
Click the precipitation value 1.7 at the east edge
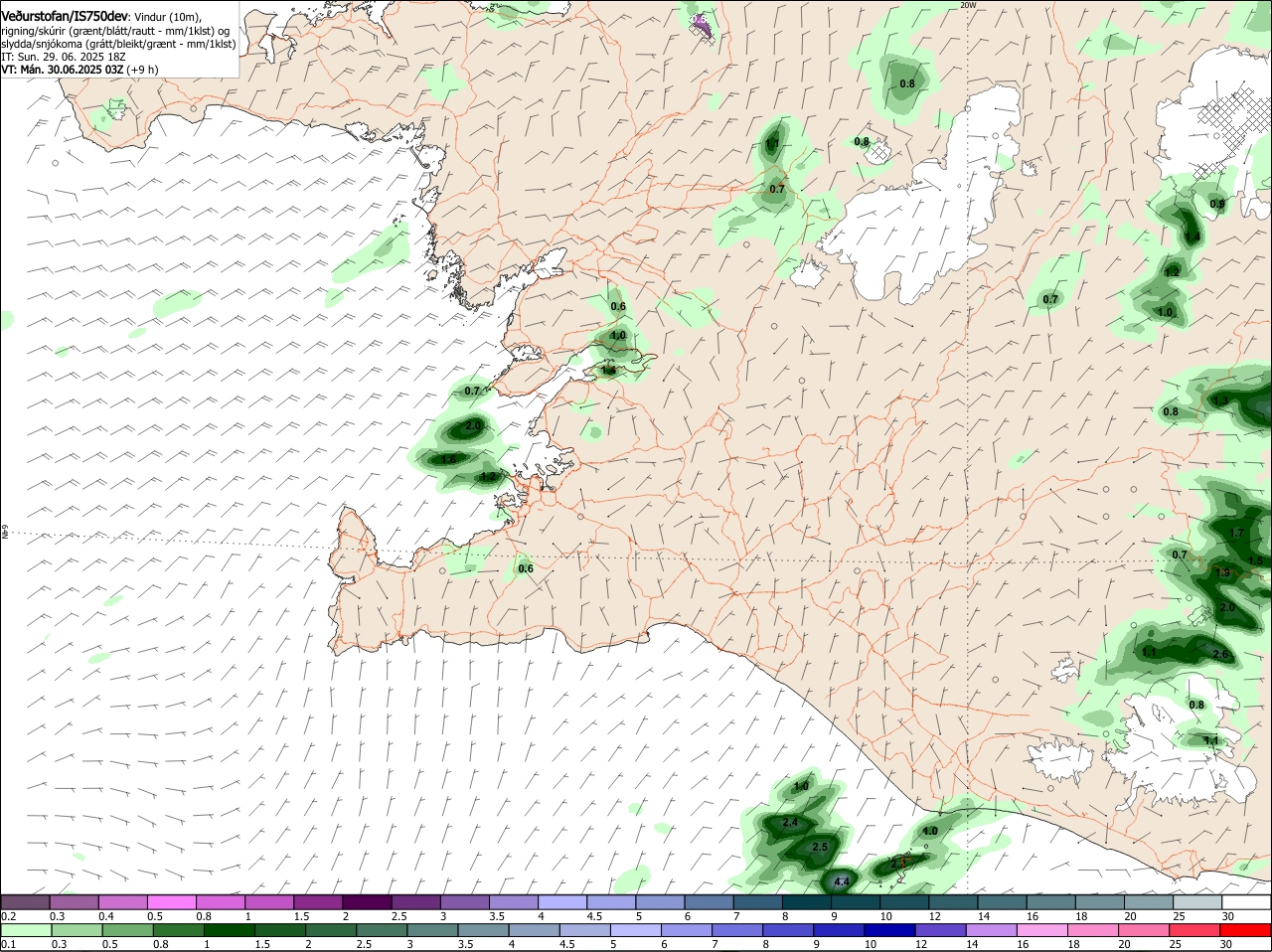(1236, 533)
